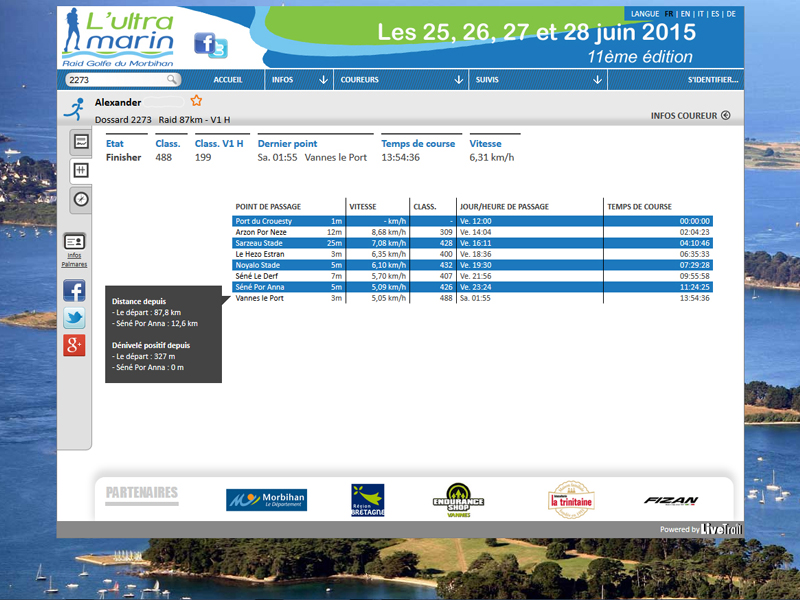Open Infos Palmares ID card icon

[x=74, y=242]
